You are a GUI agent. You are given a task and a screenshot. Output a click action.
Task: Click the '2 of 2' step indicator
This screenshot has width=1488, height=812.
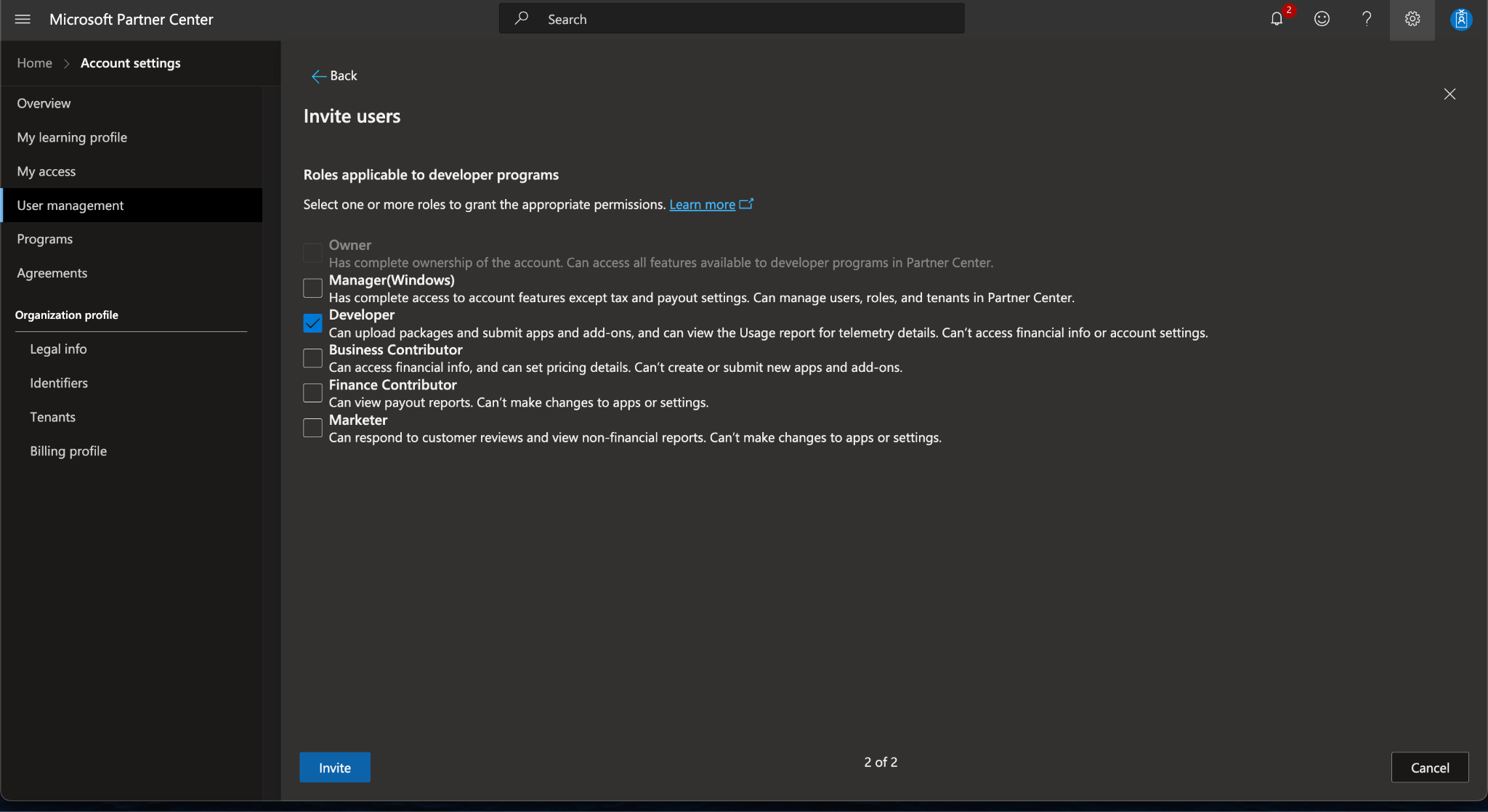tap(881, 762)
